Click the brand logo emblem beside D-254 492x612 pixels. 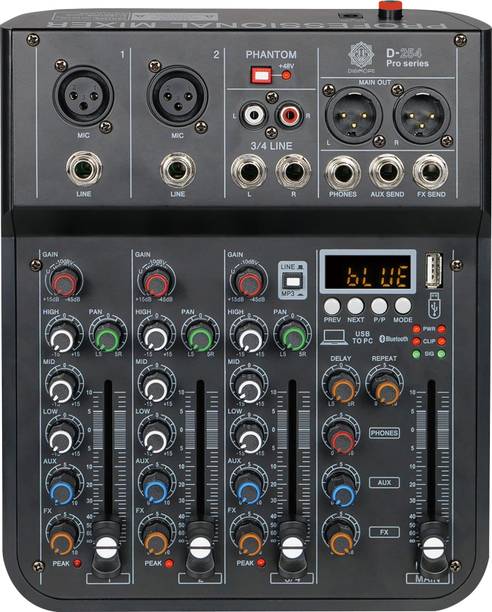(361, 56)
